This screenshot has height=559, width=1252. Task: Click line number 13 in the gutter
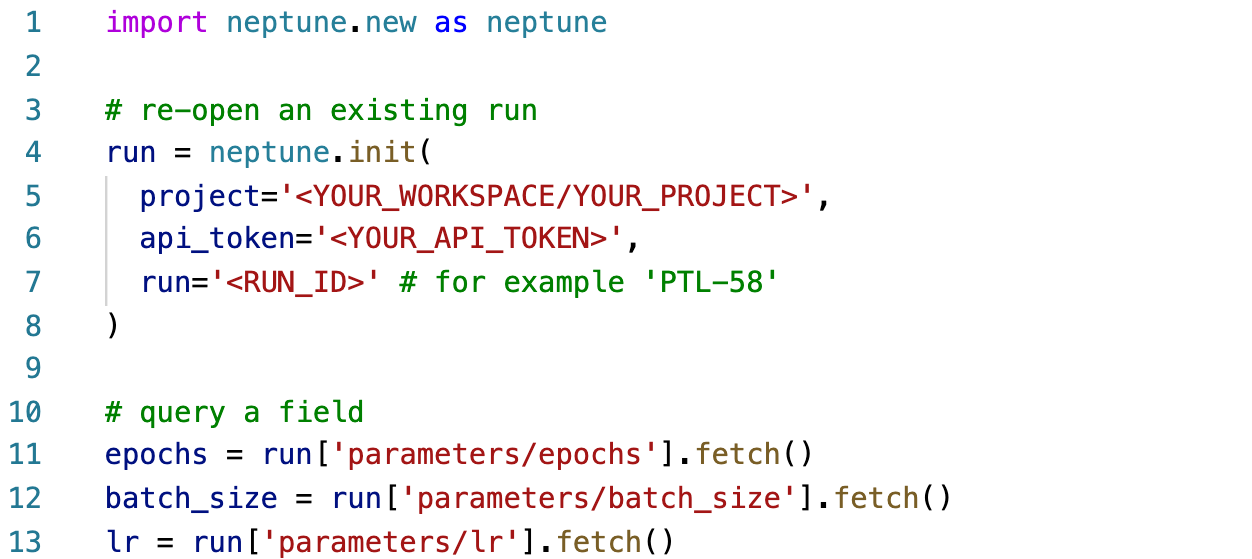coord(25,541)
